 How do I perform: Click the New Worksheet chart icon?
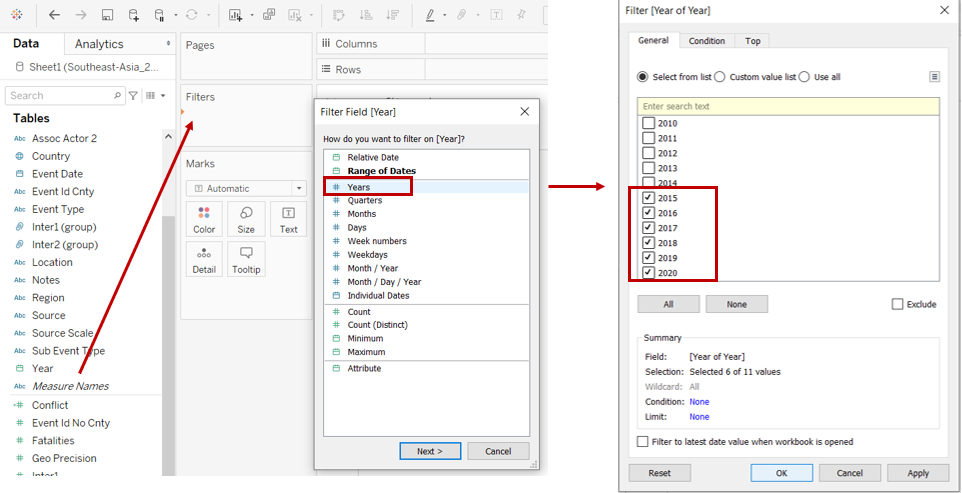tap(235, 15)
